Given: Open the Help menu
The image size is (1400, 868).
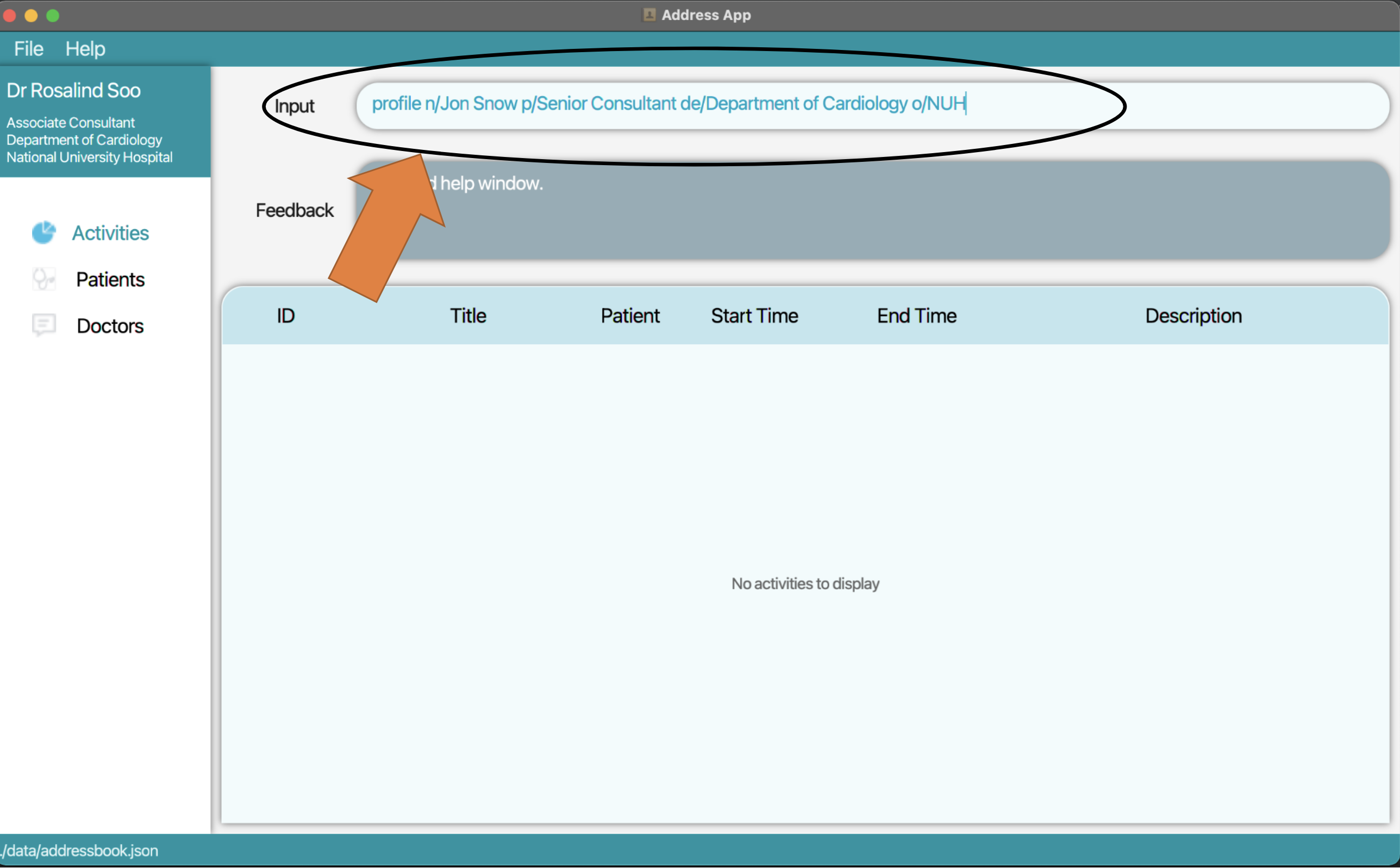Looking at the screenshot, I should [84, 48].
